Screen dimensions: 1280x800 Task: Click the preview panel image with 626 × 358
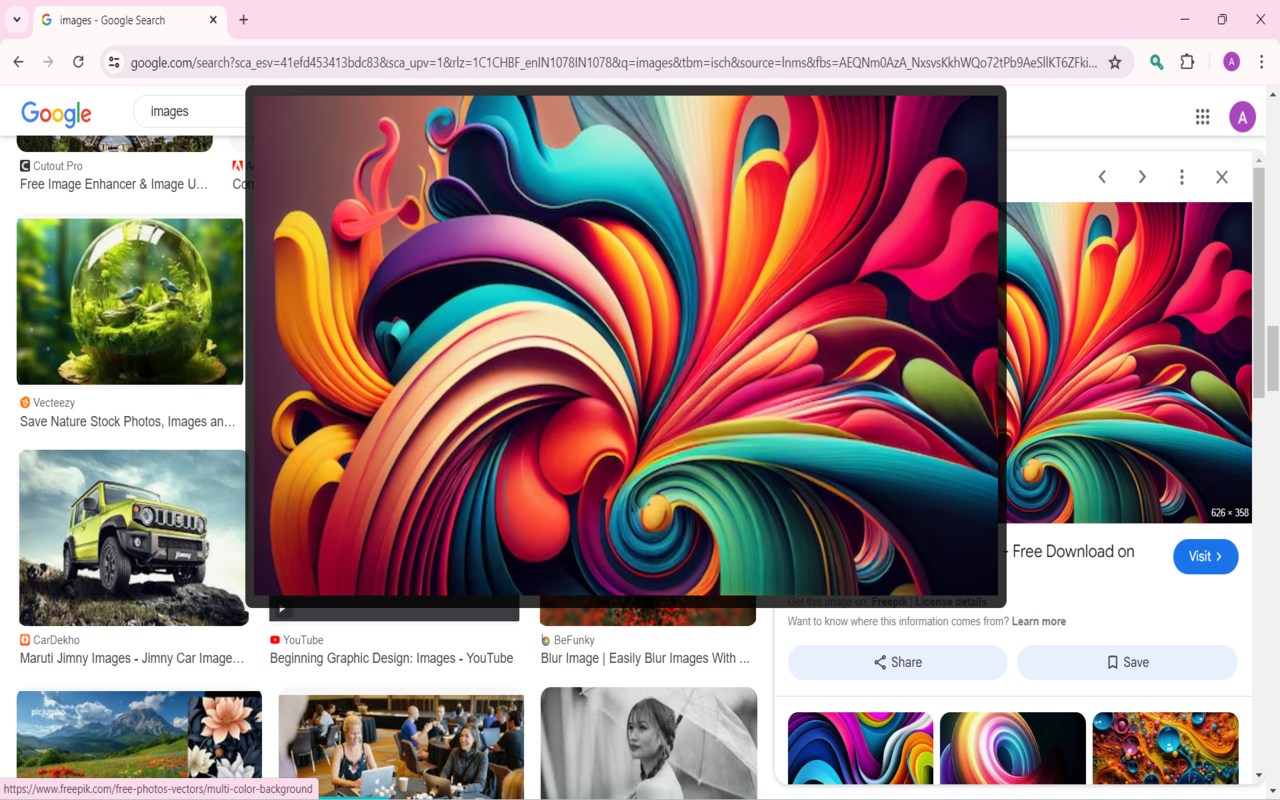click(x=1129, y=362)
